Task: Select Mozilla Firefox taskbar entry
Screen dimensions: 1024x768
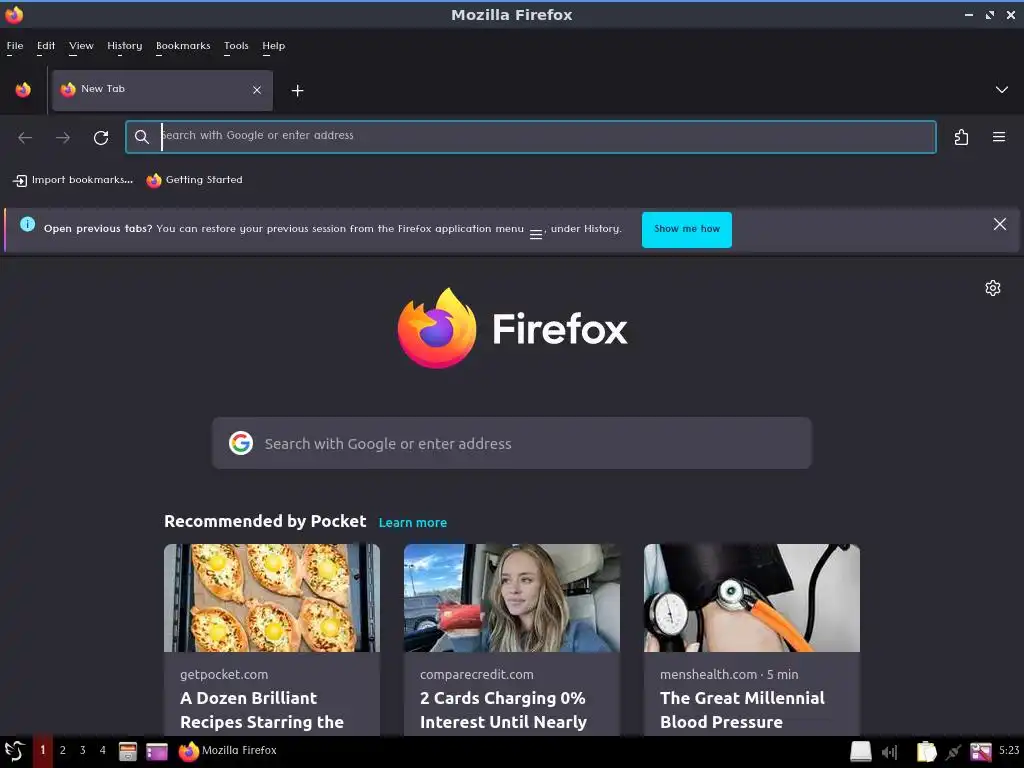Action: coord(228,751)
